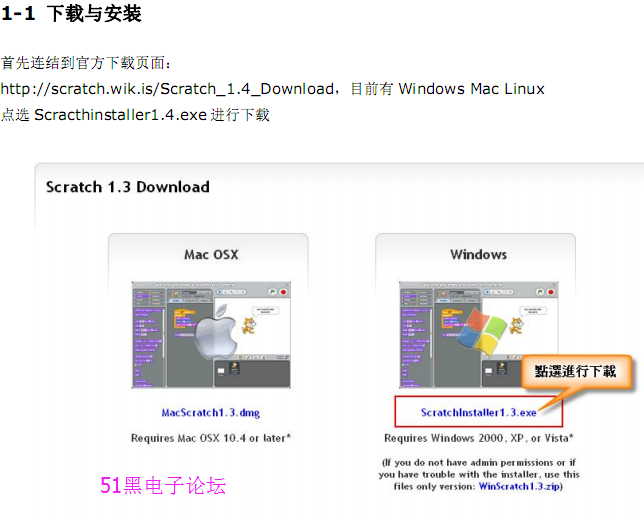Click the Scratch 1.3 Download title
This screenshot has width=644, height=515.
point(128,187)
